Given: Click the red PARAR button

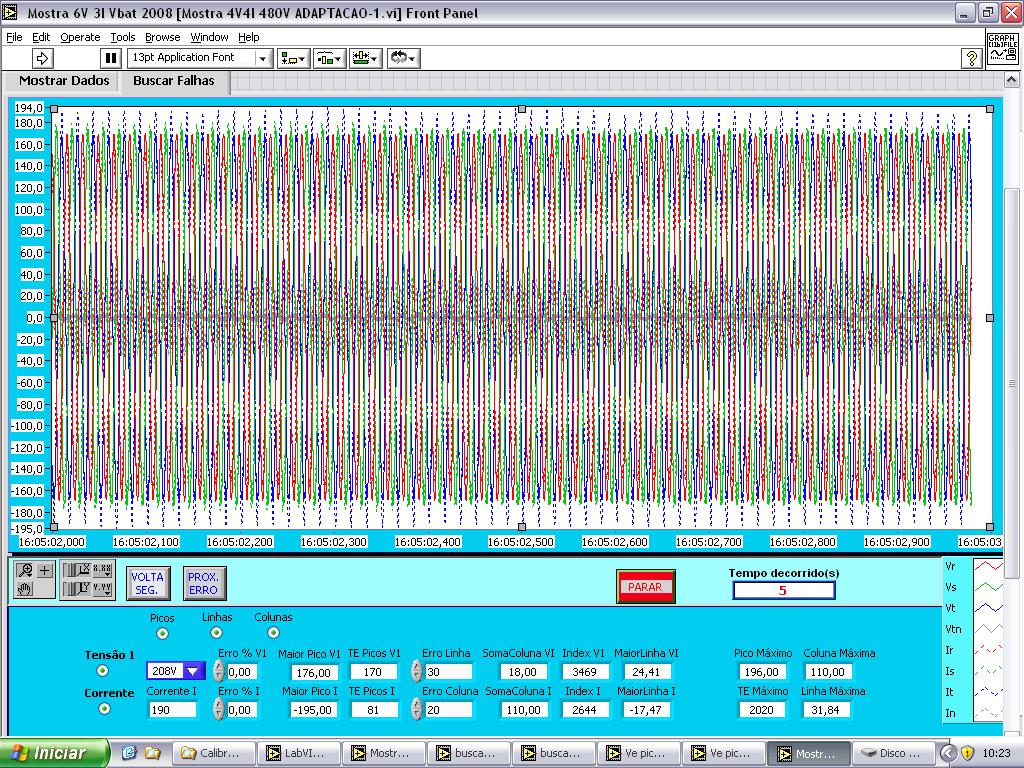Looking at the screenshot, I should click(645, 586).
